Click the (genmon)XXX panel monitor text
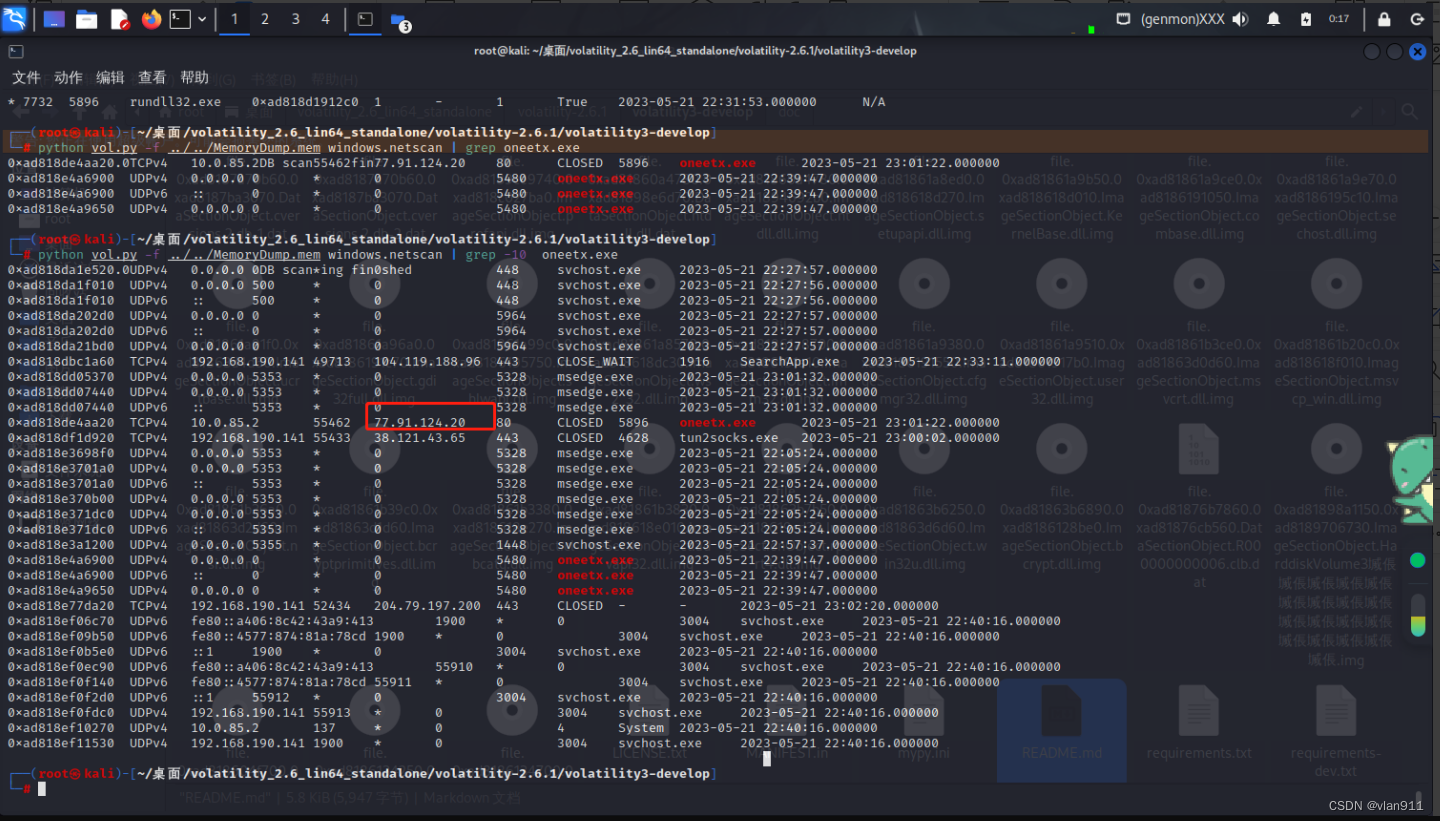Image resolution: width=1440 pixels, height=821 pixels. click(1183, 19)
